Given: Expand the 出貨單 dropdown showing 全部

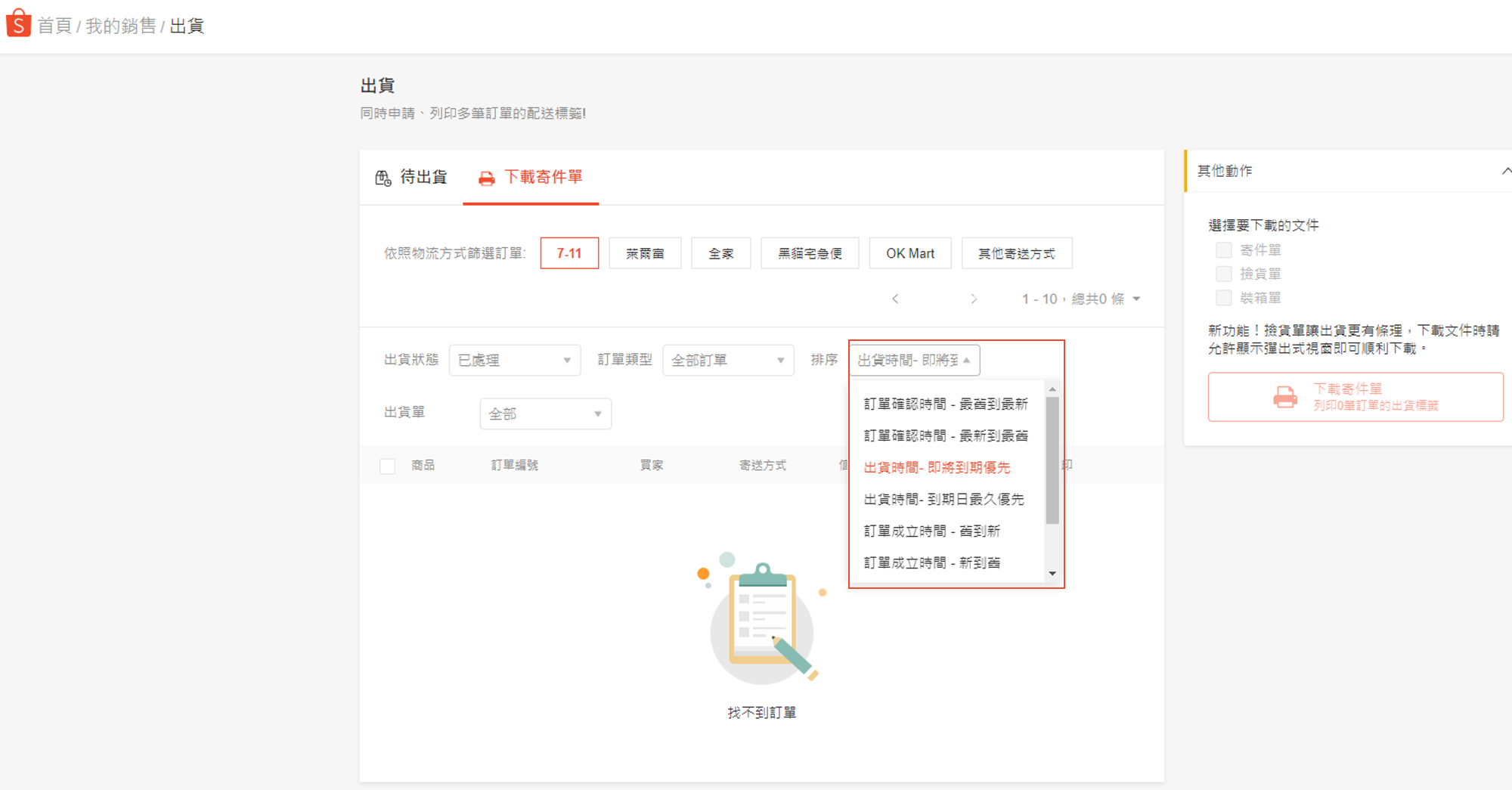Looking at the screenshot, I should click(x=544, y=414).
